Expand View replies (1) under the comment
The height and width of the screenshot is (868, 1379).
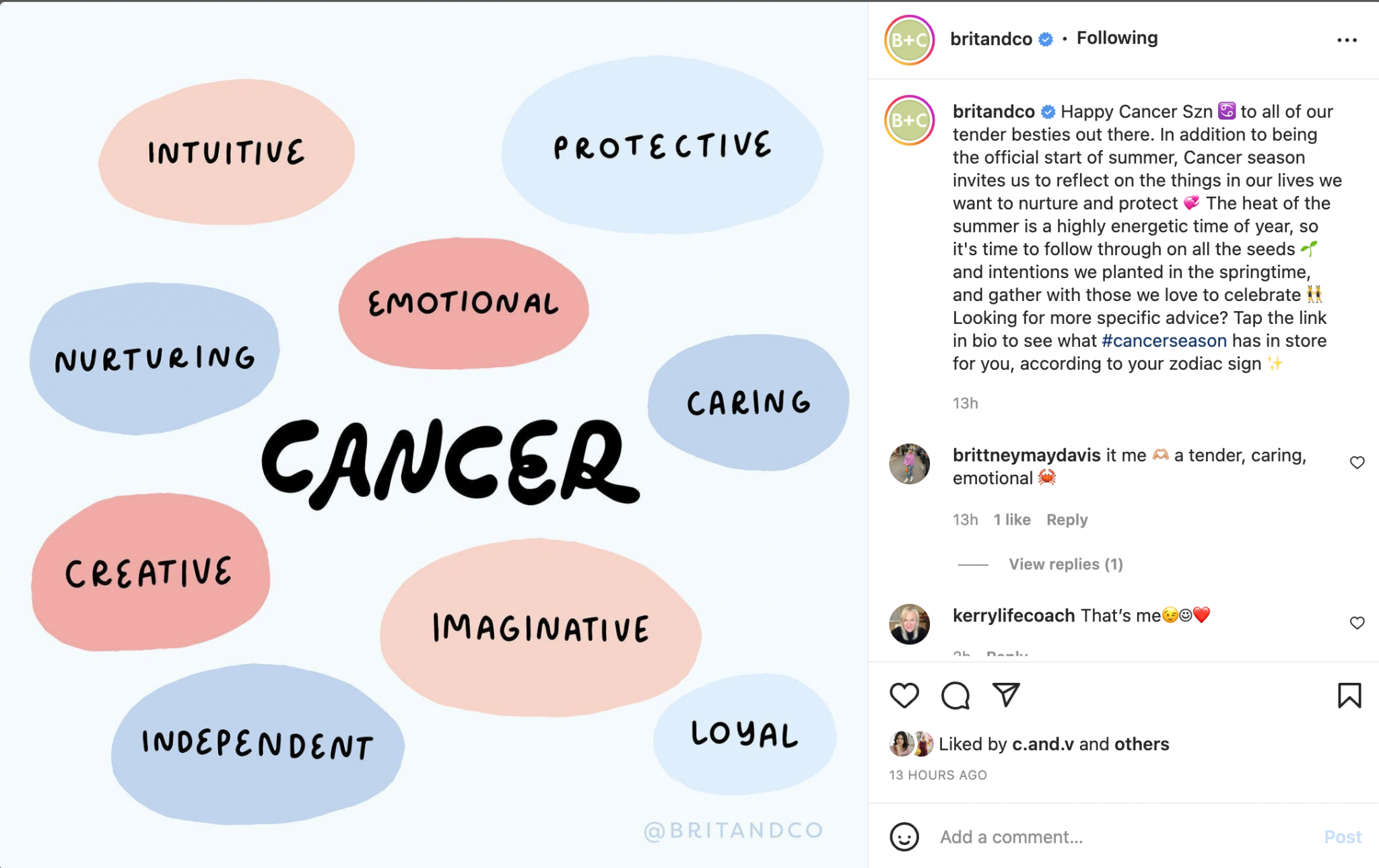[x=1066, y=564]
